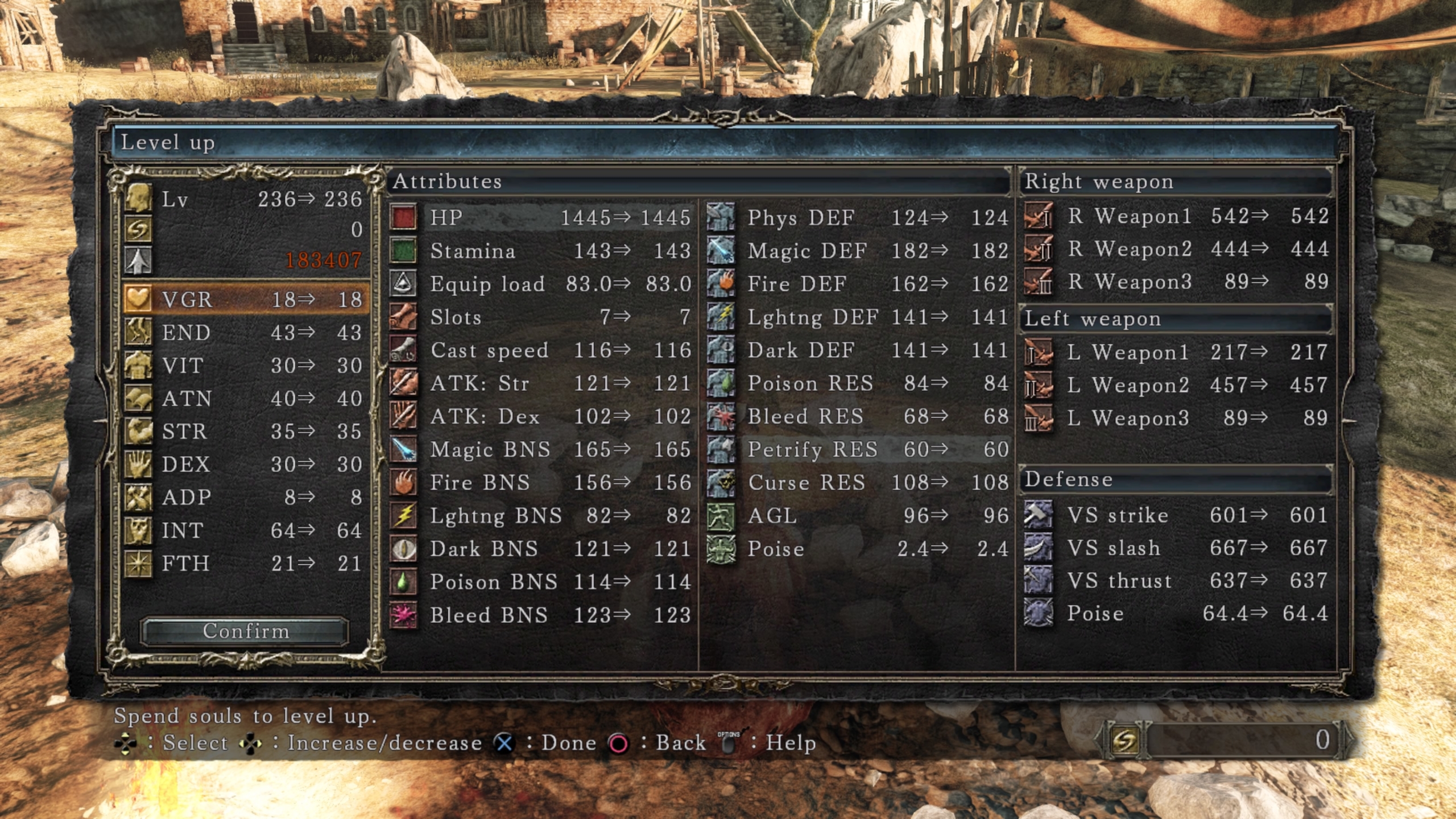This screenshot has height=819, width=1456.
Task: Click HP stat row
Action: pos(544,218)
